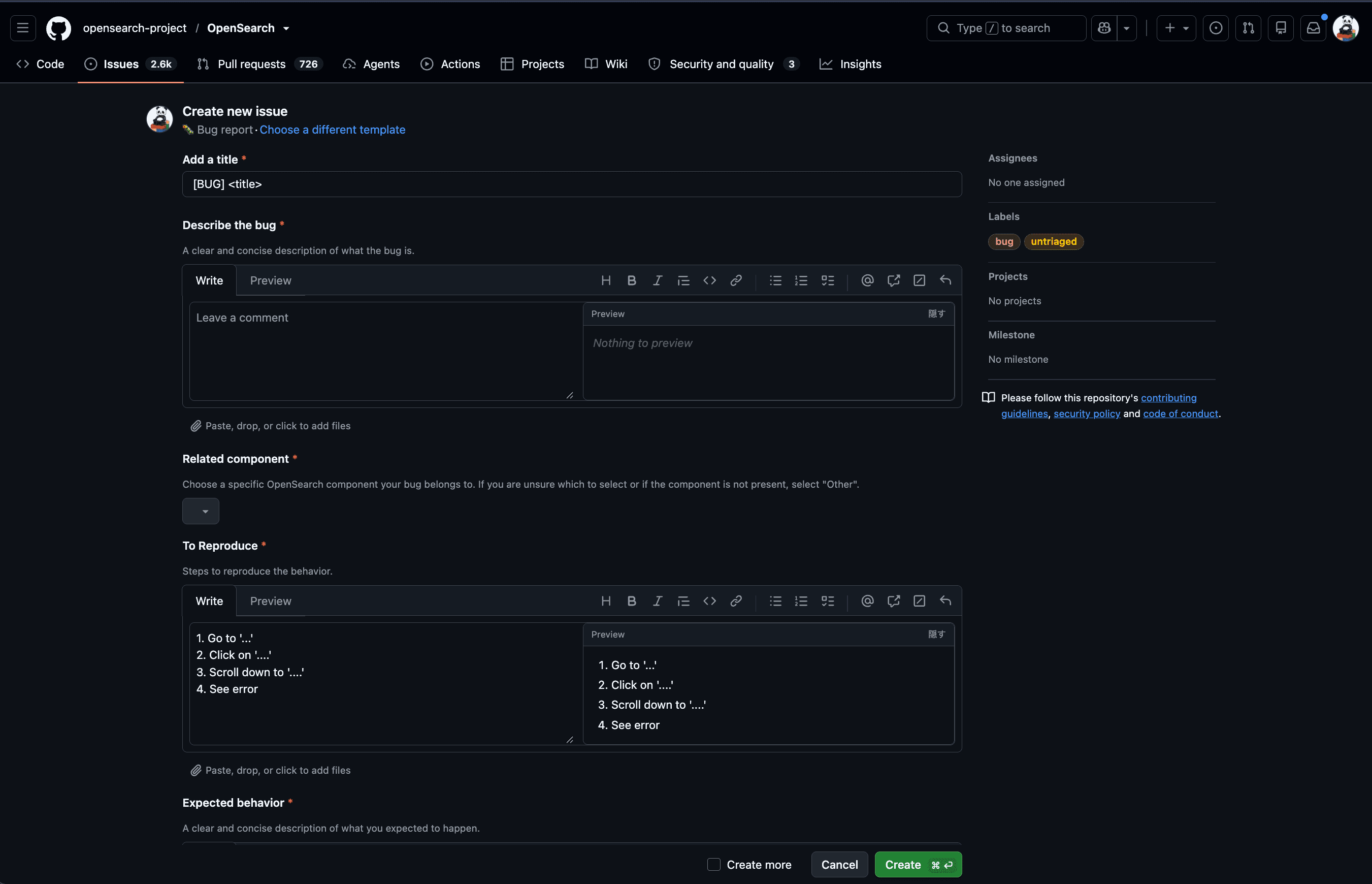Open the Pull requests tab
The height and width of the screenshot is (884, 1372).
pyautogui.click(x=260, y=65)
